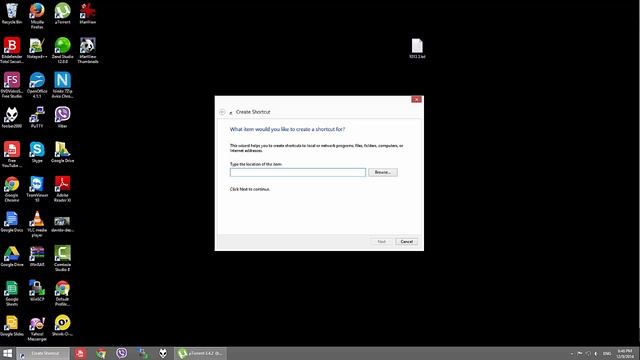Switch to the uTorrent taskbar window
The height and width of the screenshot is (360, 640).
point(200,353)
